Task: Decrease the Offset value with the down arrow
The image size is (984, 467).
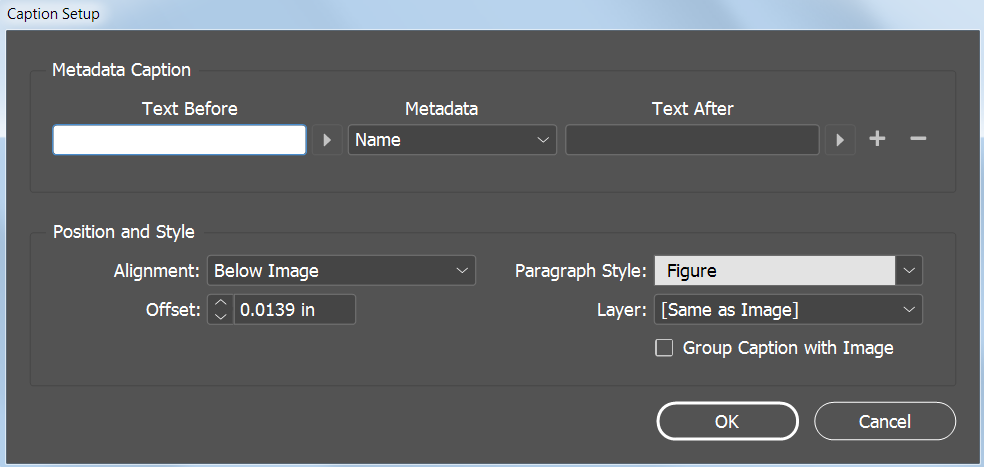Action: 222,316
